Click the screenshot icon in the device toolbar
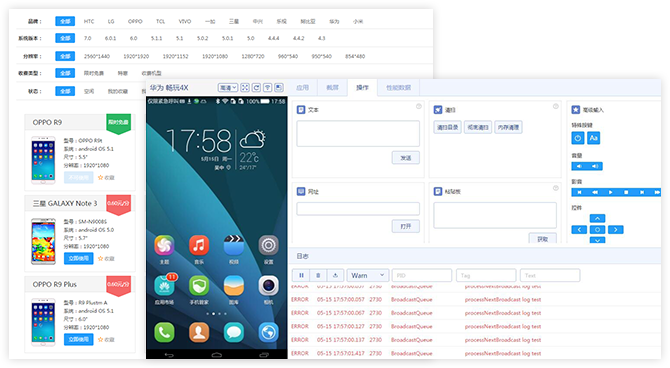Screen dimensions: 670x368 click(279, 88)
